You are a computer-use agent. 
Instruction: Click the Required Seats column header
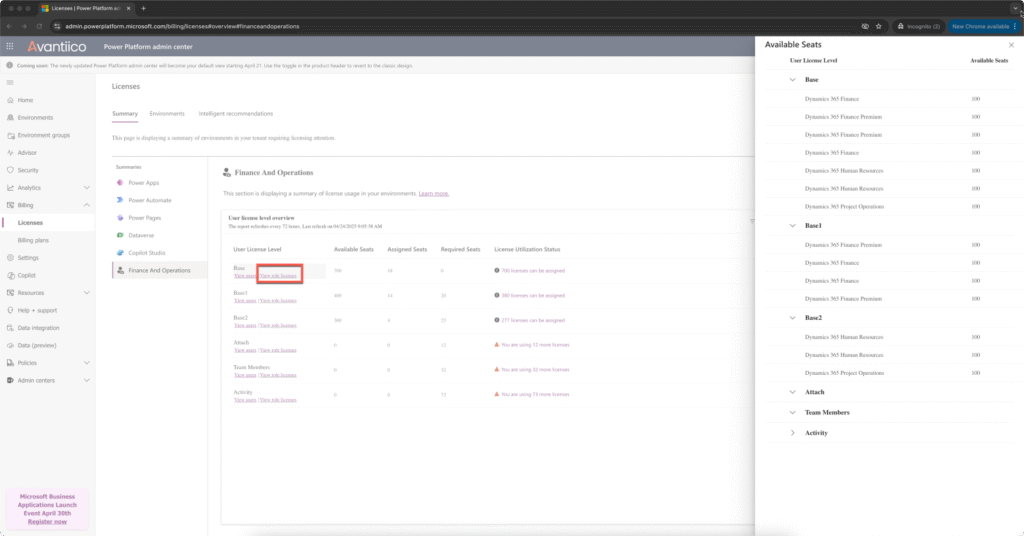pos(460,249)
